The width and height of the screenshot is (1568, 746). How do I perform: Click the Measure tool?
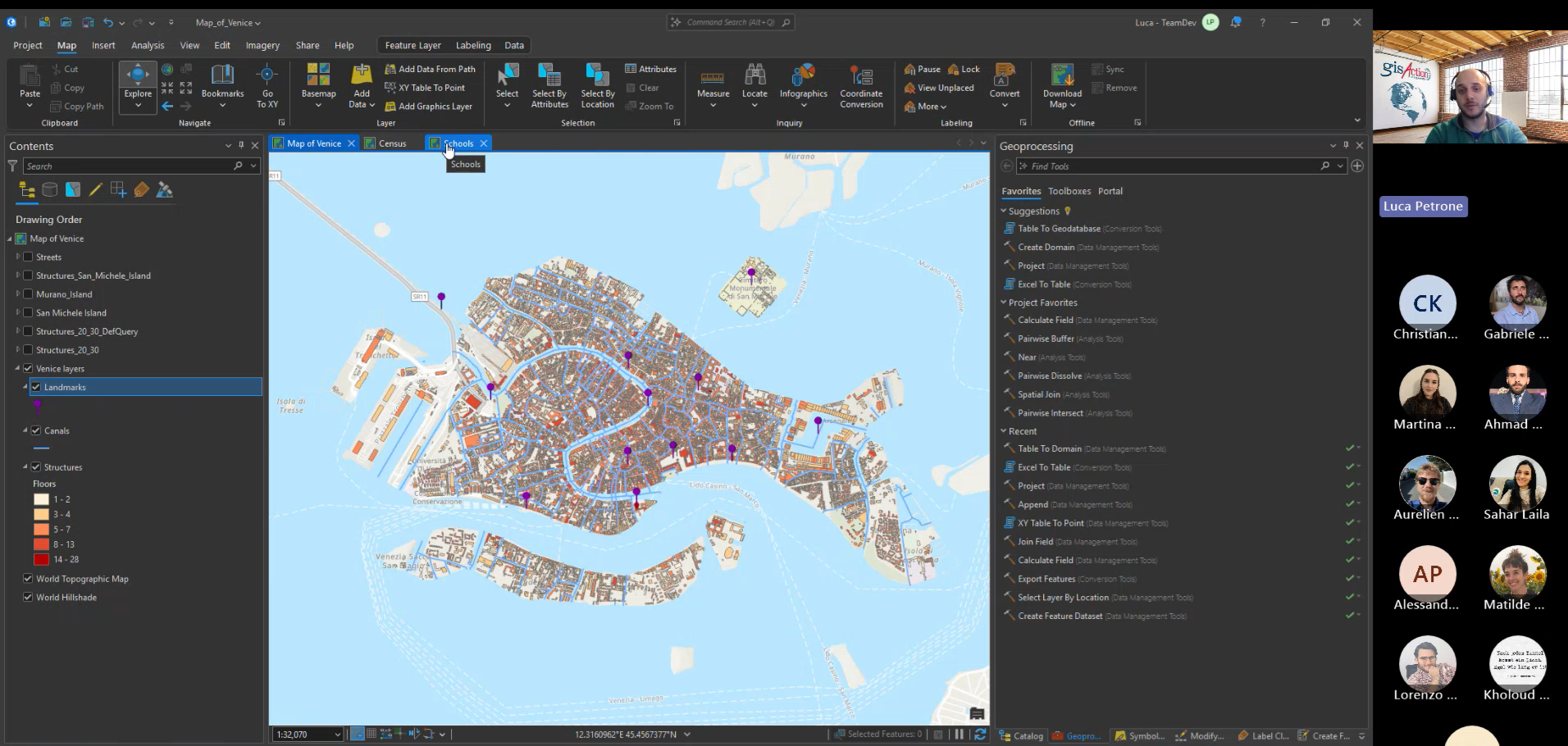713,85
